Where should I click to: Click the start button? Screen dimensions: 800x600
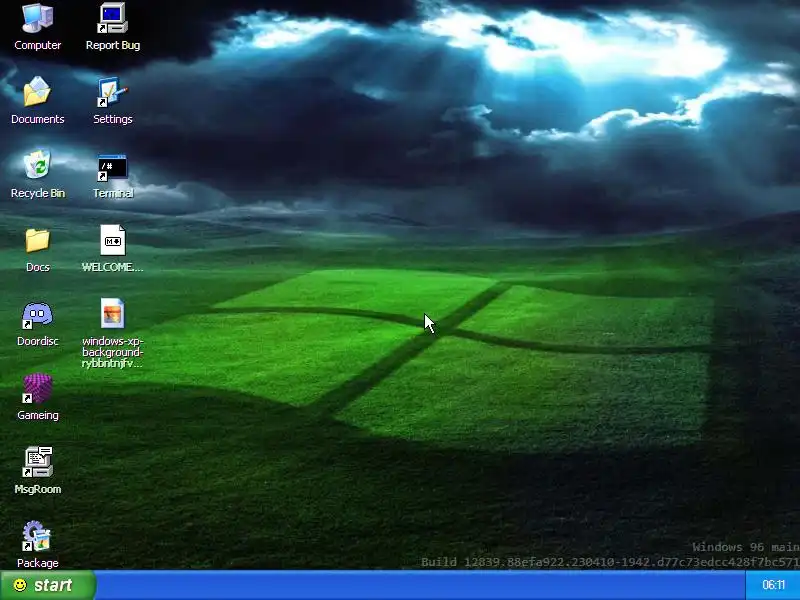pos(47,585)
